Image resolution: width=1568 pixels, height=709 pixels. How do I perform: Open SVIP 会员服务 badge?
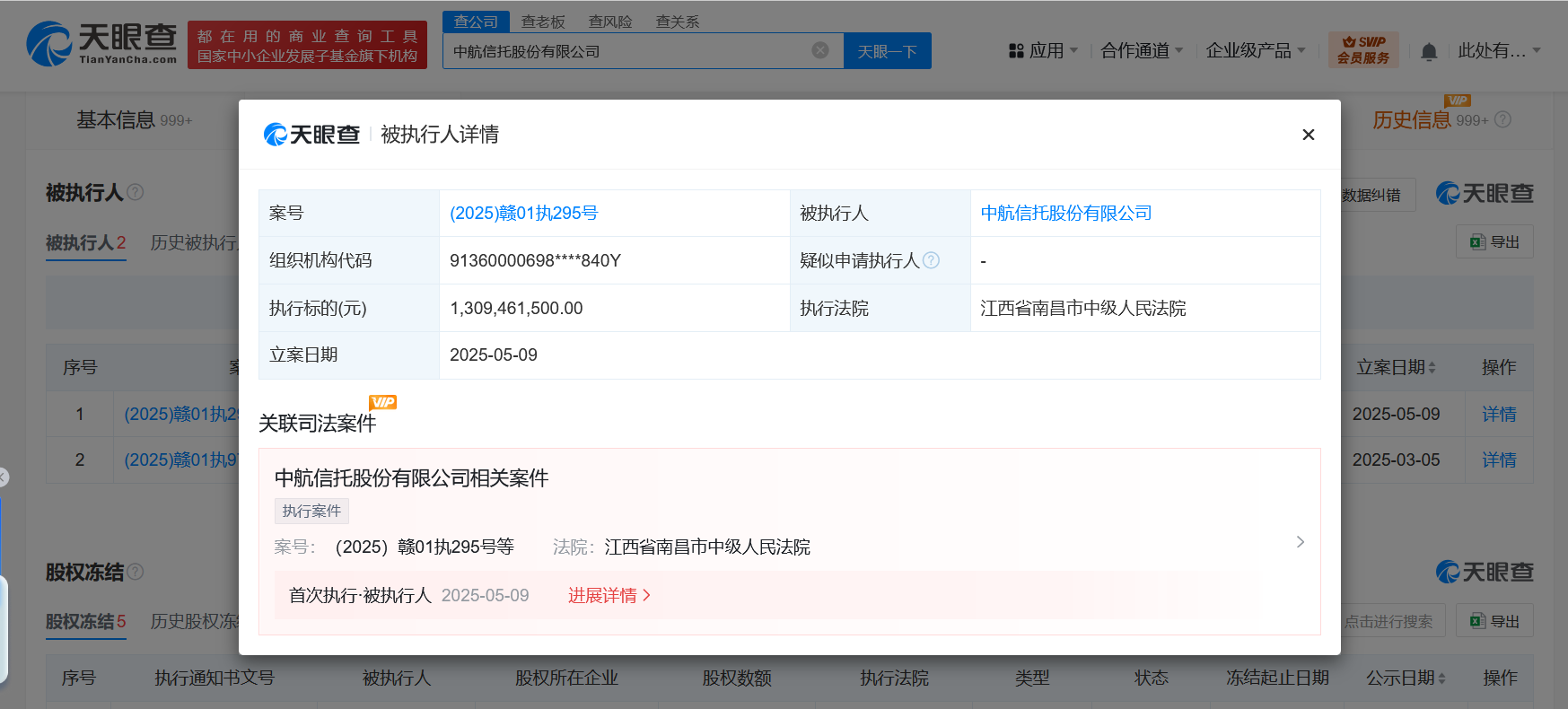(1362, 50)
